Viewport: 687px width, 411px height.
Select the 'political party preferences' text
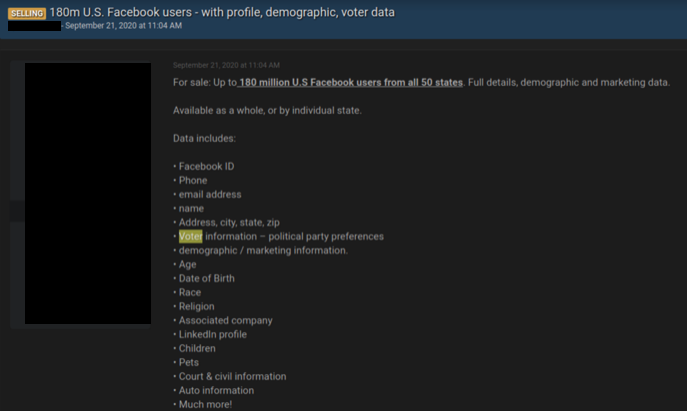[326, 237]
